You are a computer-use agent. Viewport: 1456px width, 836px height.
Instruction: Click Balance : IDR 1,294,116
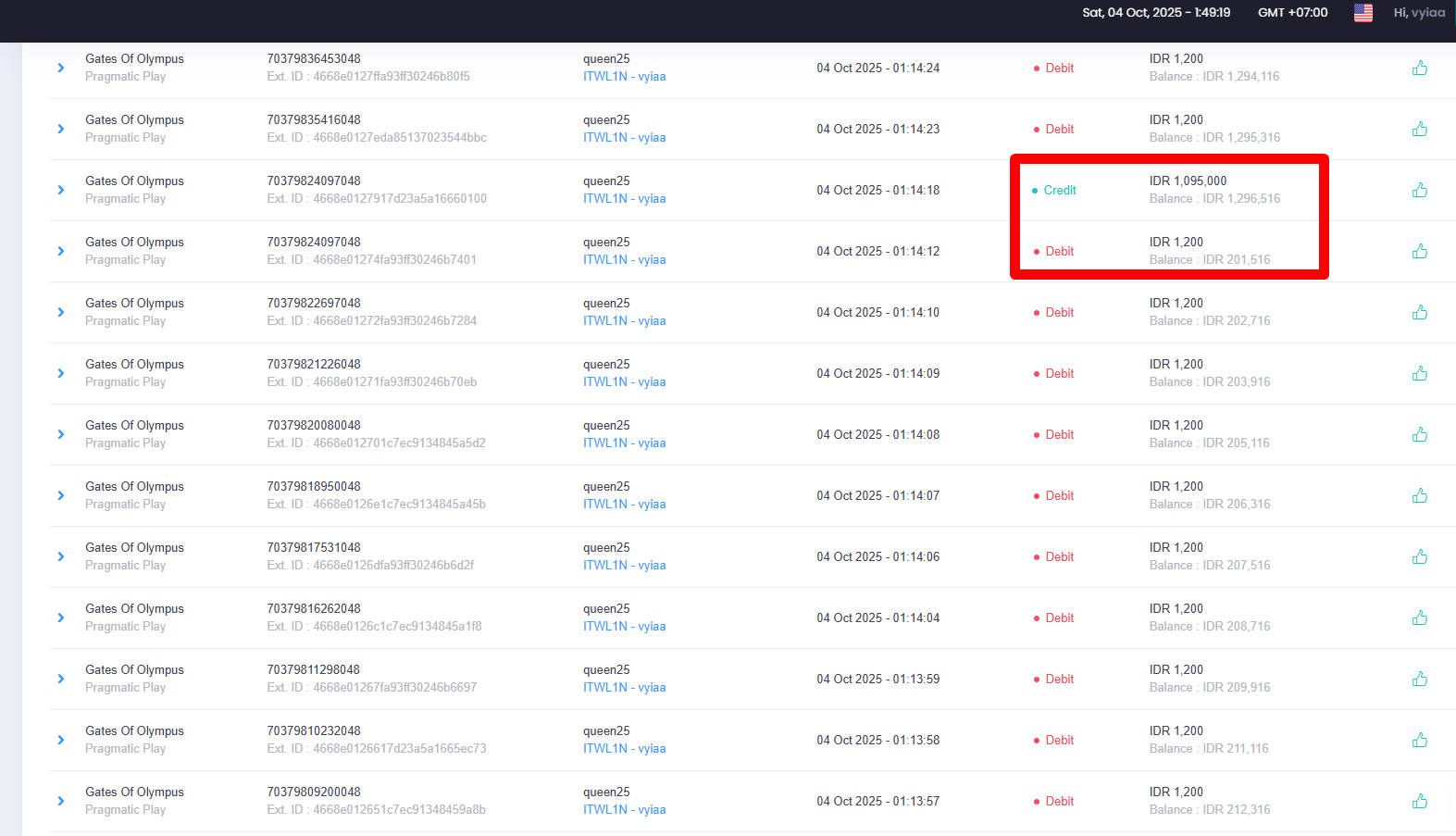point(1214,77)
